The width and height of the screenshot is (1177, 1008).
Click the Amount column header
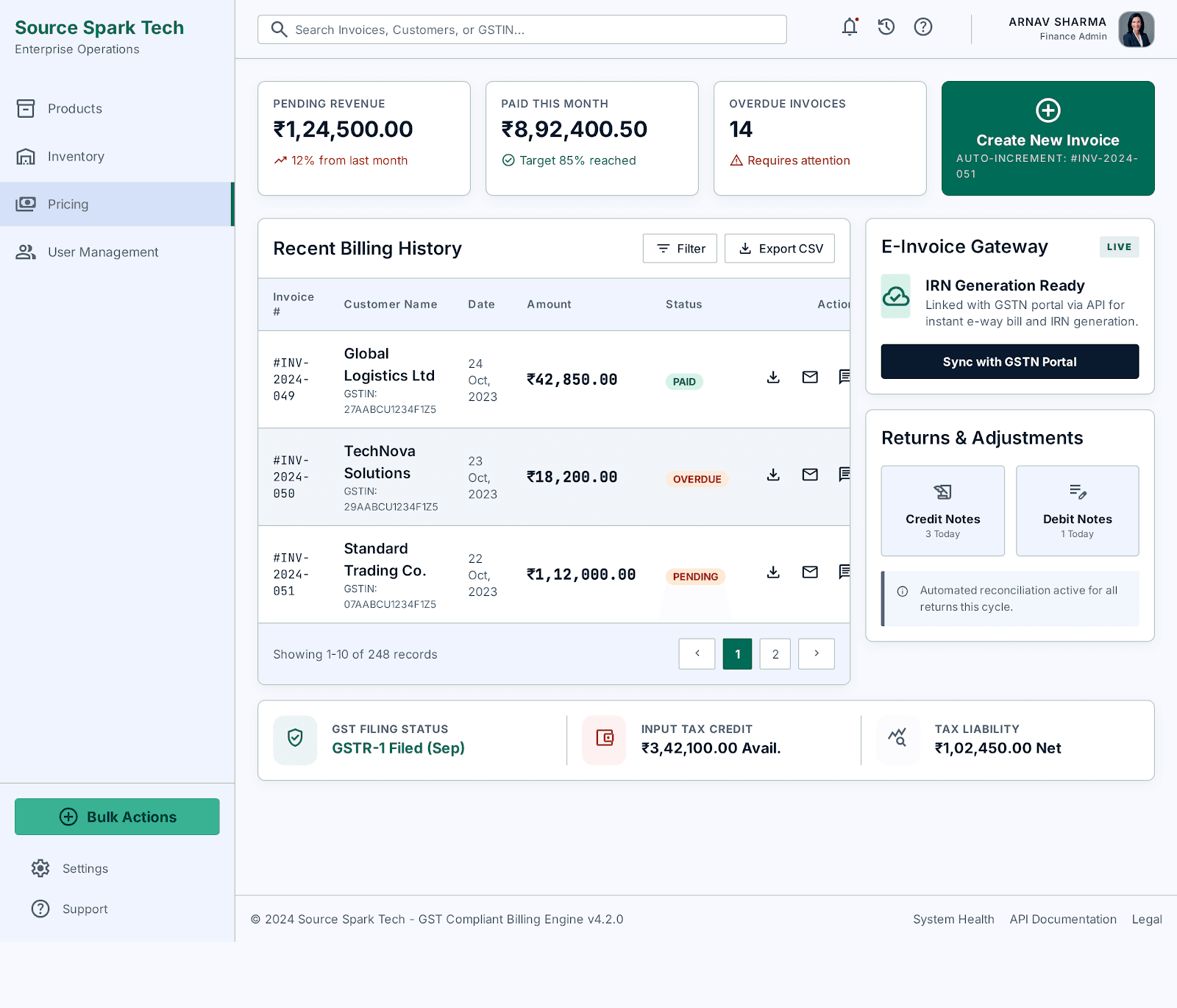(549, 305)
